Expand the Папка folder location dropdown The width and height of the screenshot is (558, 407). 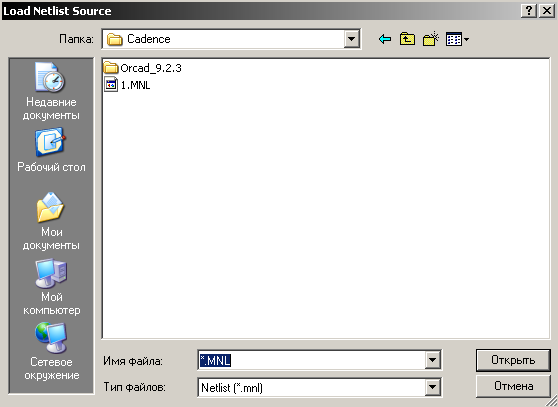coord(351,39)
